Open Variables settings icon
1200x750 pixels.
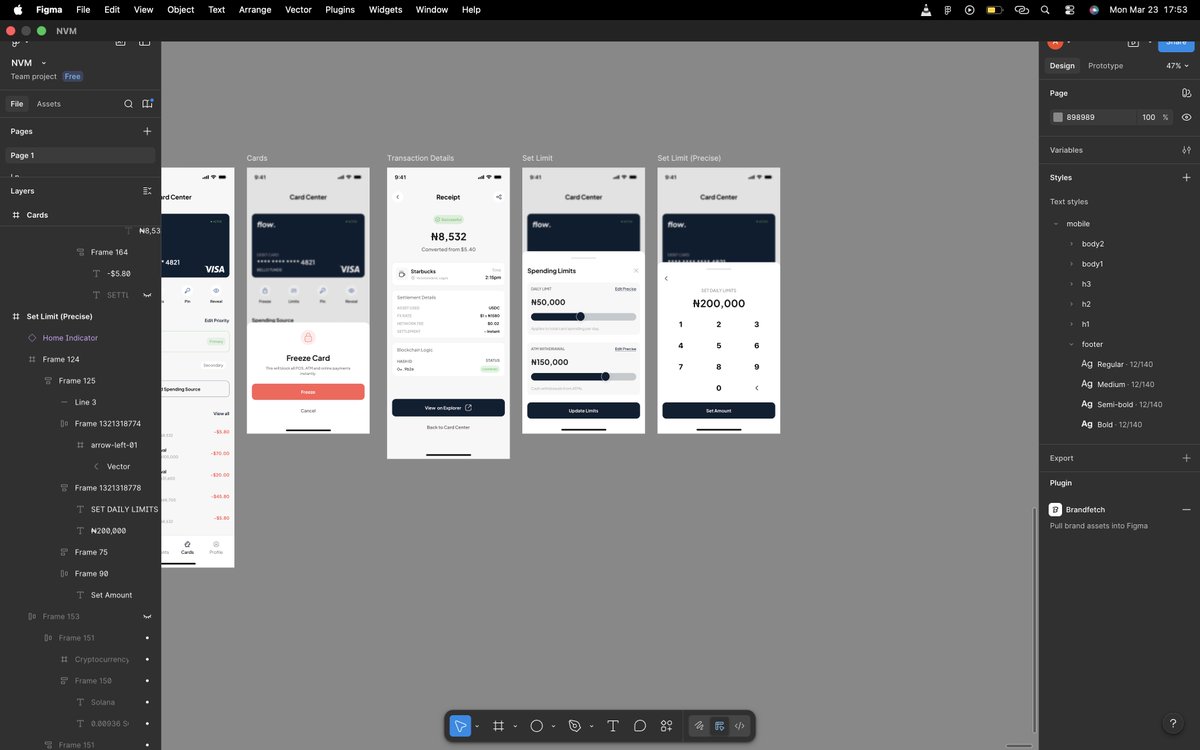[1186, 150]
